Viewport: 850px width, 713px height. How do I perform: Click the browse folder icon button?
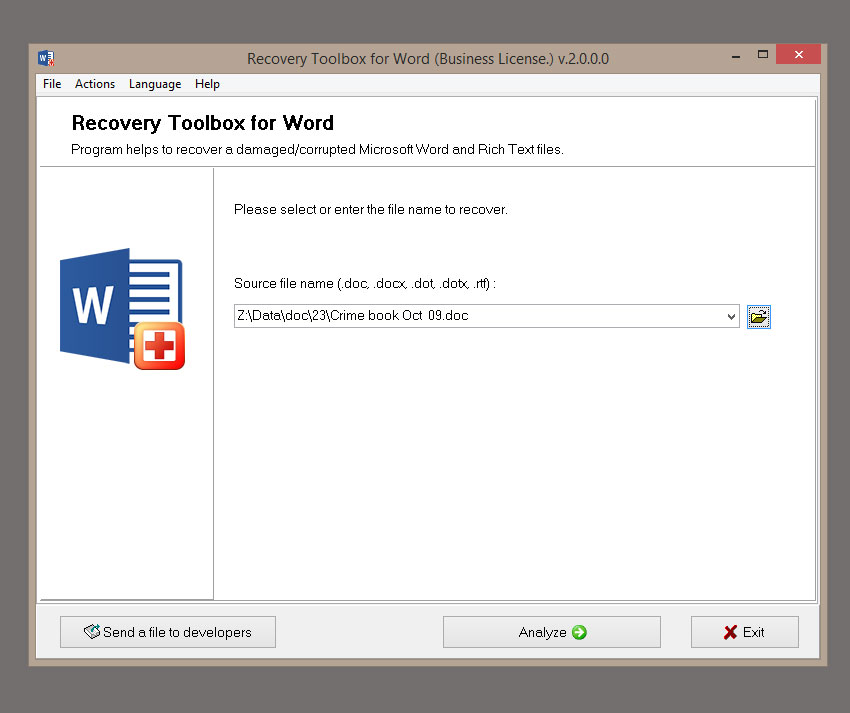tap(758, 317)
